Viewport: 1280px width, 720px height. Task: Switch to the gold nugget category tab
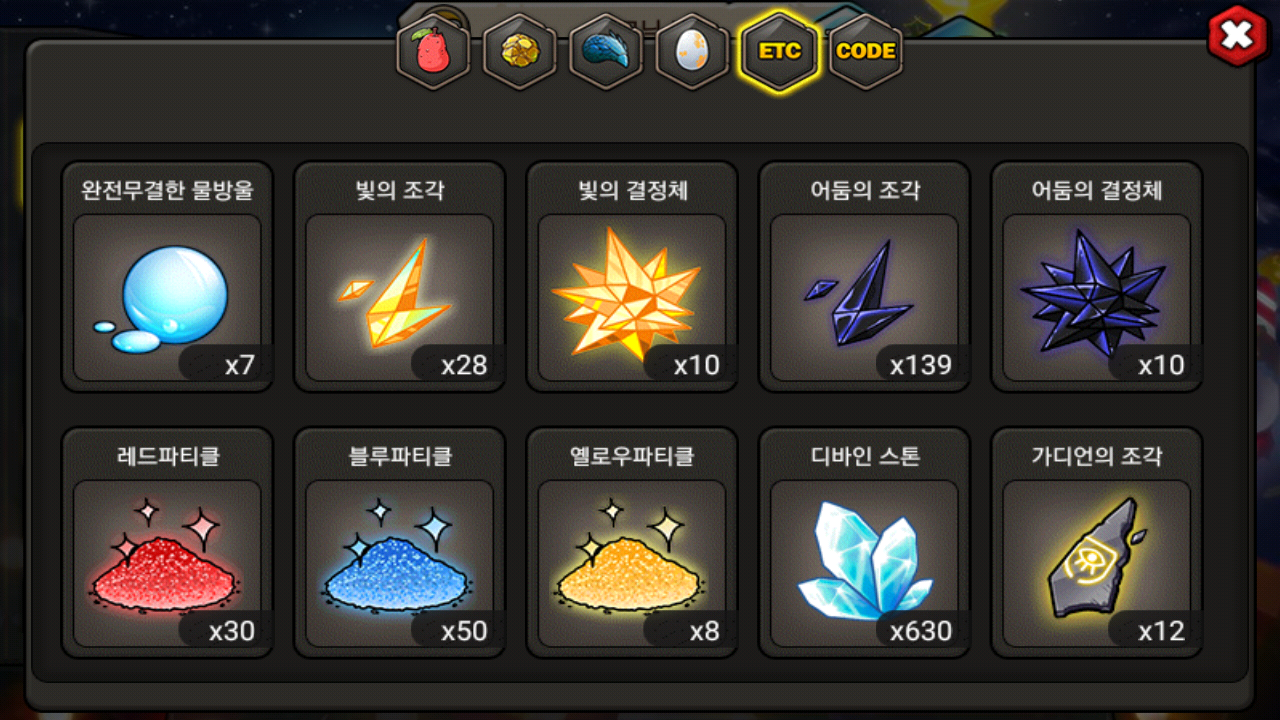click(x=520, y=52)
